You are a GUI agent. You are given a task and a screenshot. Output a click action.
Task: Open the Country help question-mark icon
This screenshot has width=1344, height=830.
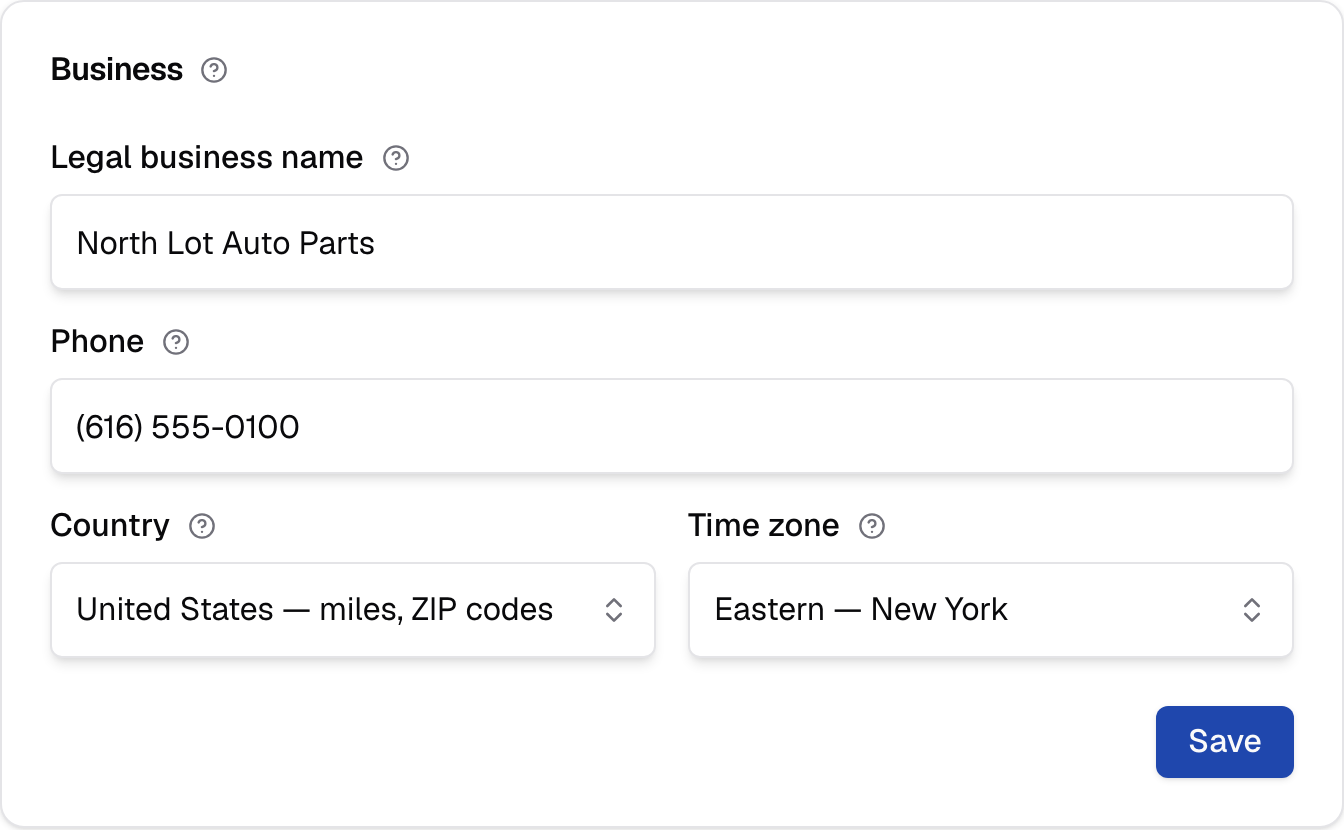pos(202,526)
